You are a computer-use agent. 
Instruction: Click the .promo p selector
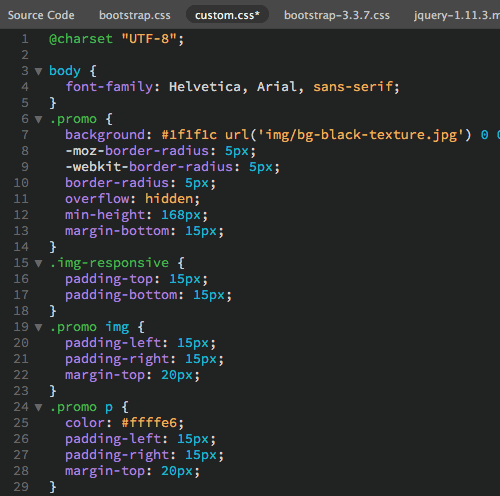click(x=81, y=407)
